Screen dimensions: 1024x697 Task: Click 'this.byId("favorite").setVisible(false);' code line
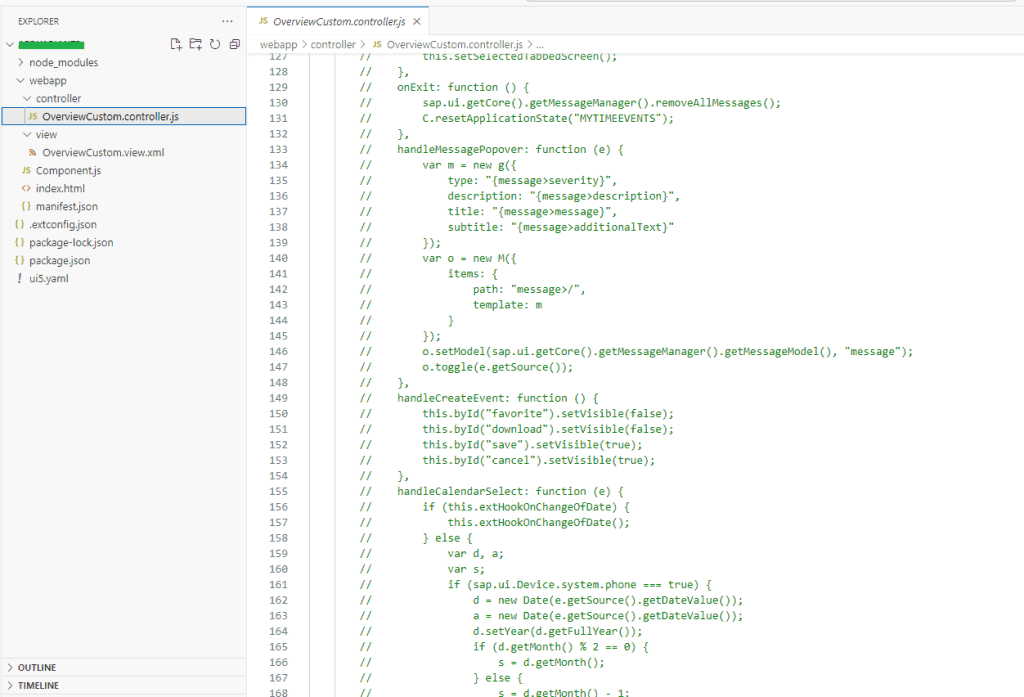click(548, 413)
